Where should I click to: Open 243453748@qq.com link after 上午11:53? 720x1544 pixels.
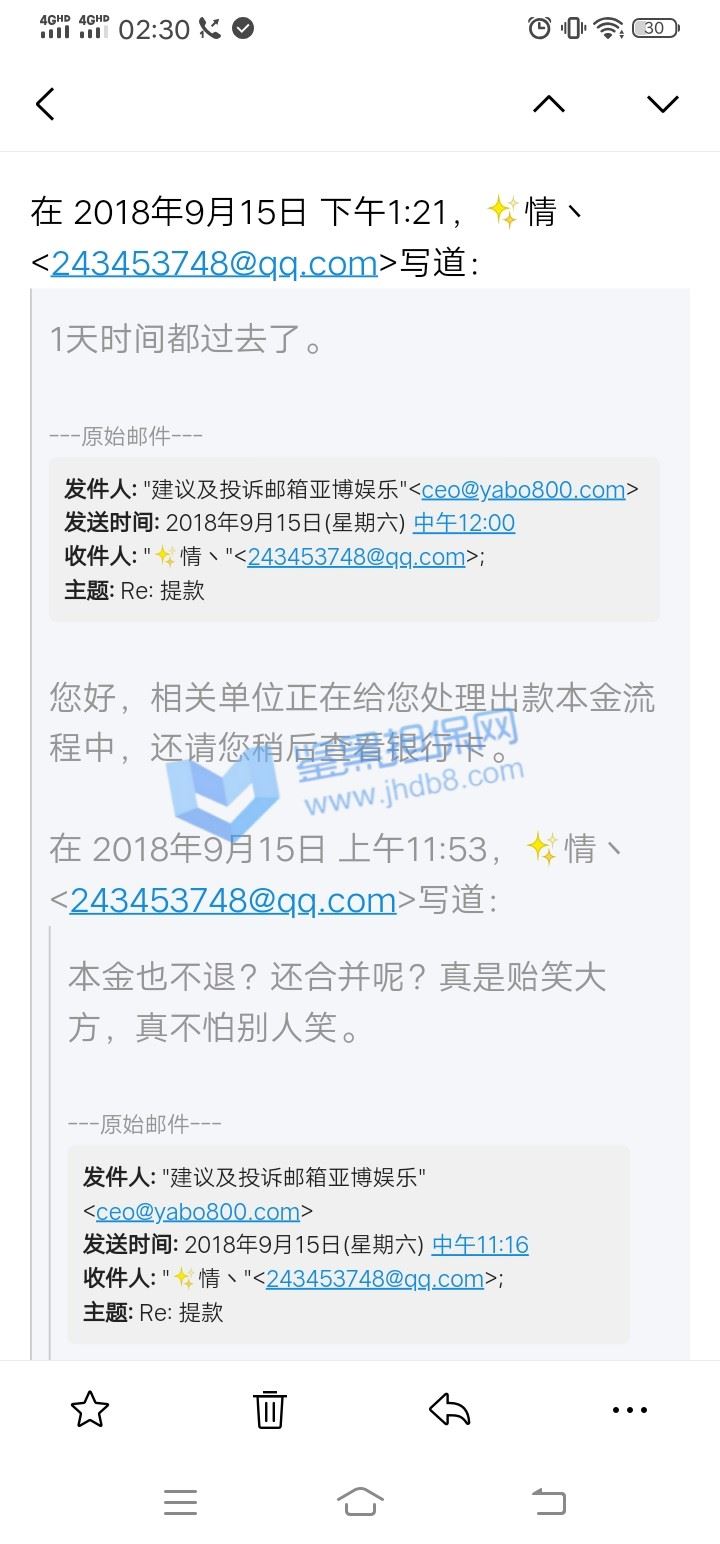point(233,900)
